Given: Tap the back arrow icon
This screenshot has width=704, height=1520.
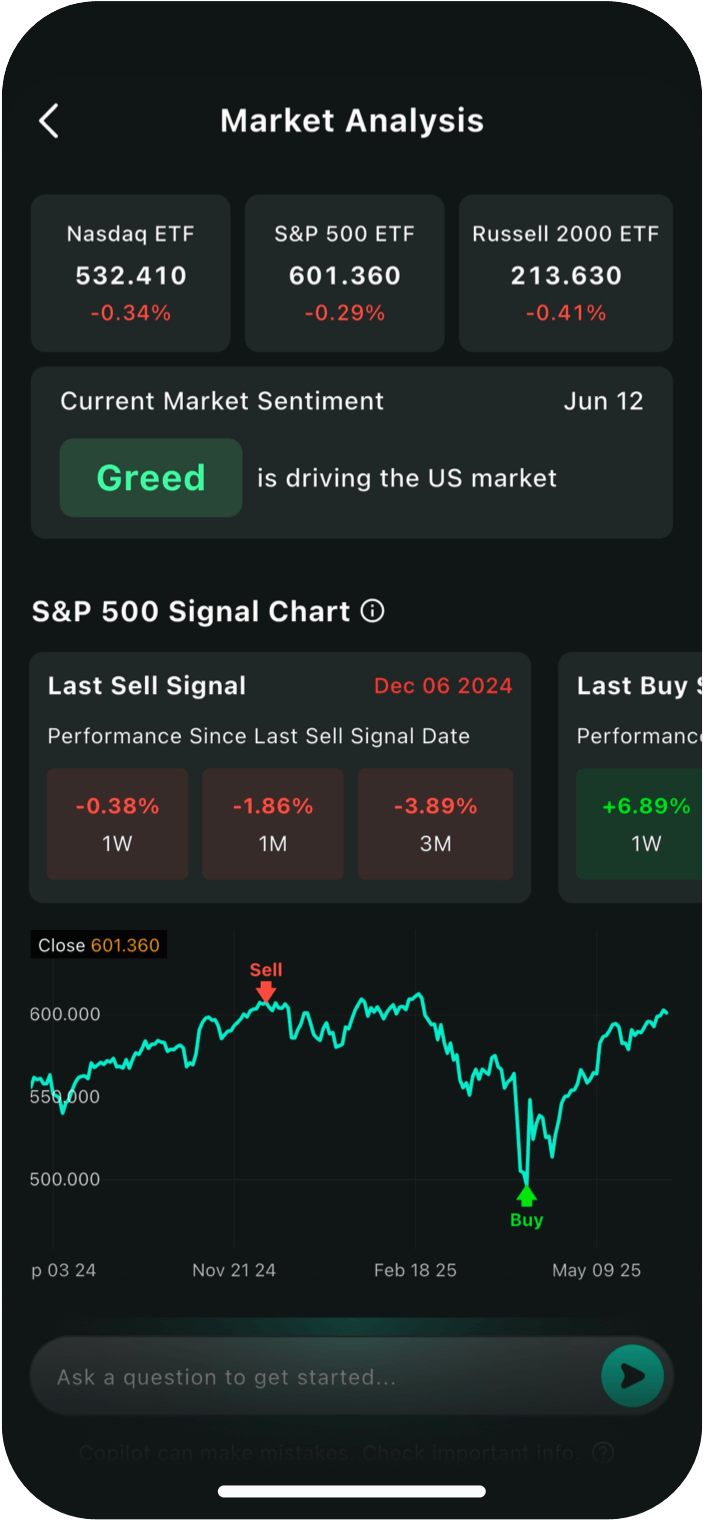Looking at the screenshot, I should coord(48,121).
